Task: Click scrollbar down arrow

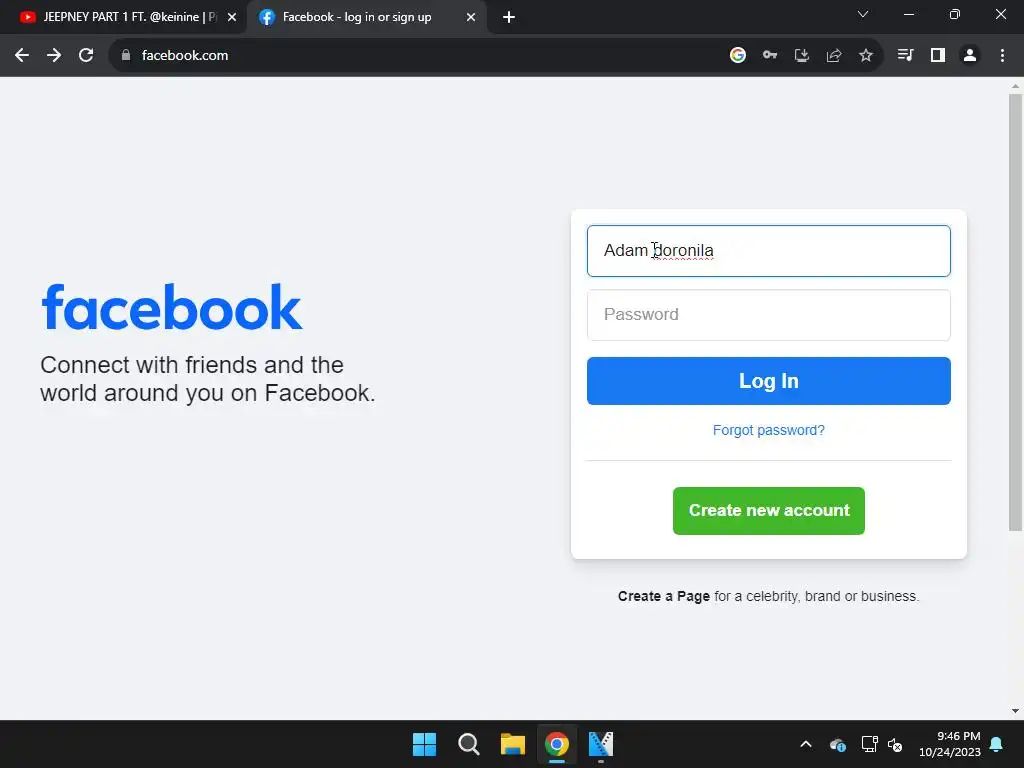Action: (1015, 711)
